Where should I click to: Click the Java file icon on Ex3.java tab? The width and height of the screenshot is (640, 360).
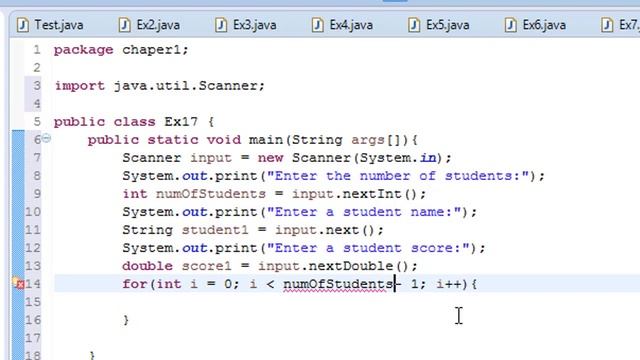(221, 25)
